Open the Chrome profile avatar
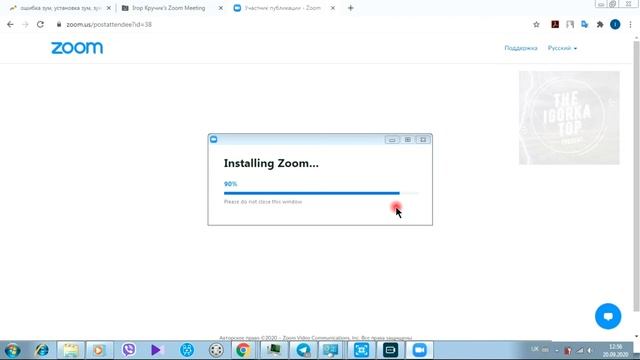640x360 pixels. click(615, 24)
